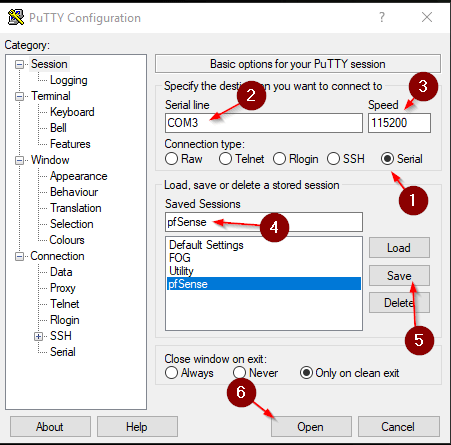Image resolution: width=451 pixels, height=445 pixels.
Task: Open the Connection category
Action: click(57, 256)
